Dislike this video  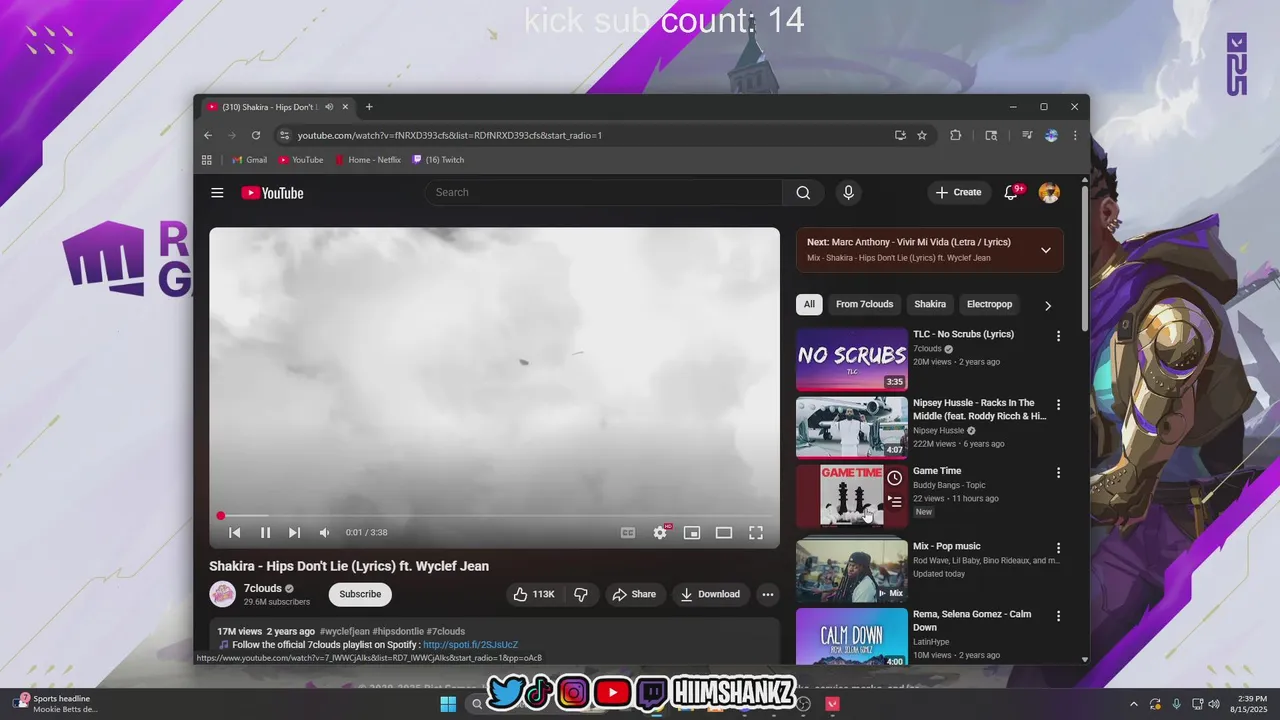point(581,594)
